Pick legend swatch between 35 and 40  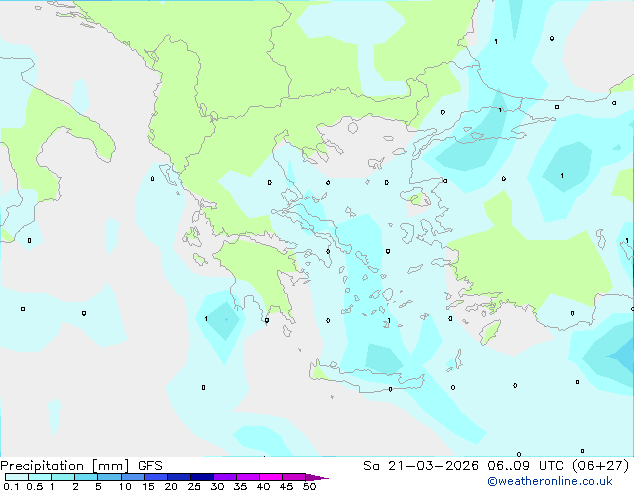tap(248, 477)
